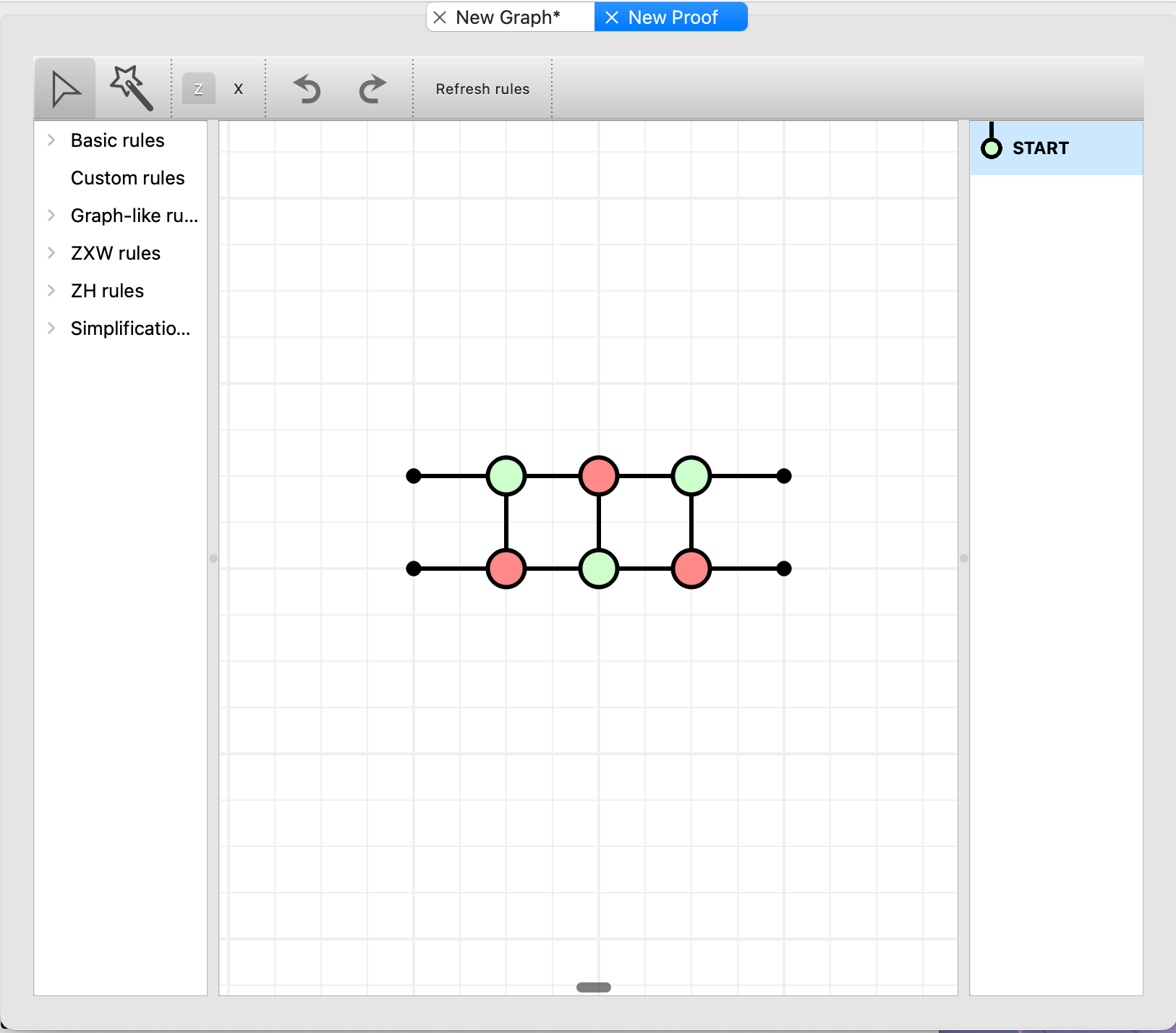Toggle Z spider selection button

coord(199,89)
